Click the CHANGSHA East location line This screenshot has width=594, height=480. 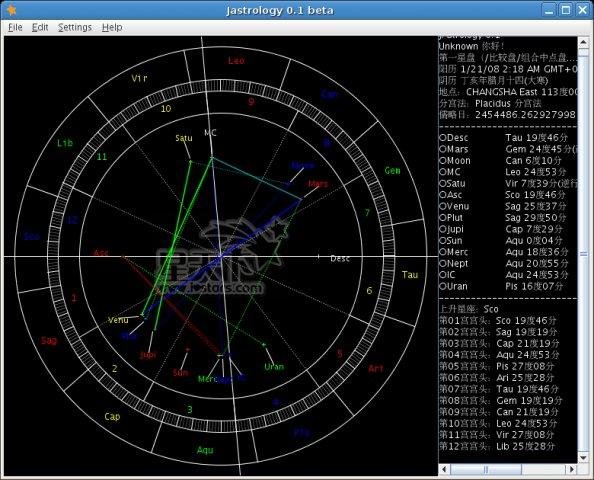508,92
